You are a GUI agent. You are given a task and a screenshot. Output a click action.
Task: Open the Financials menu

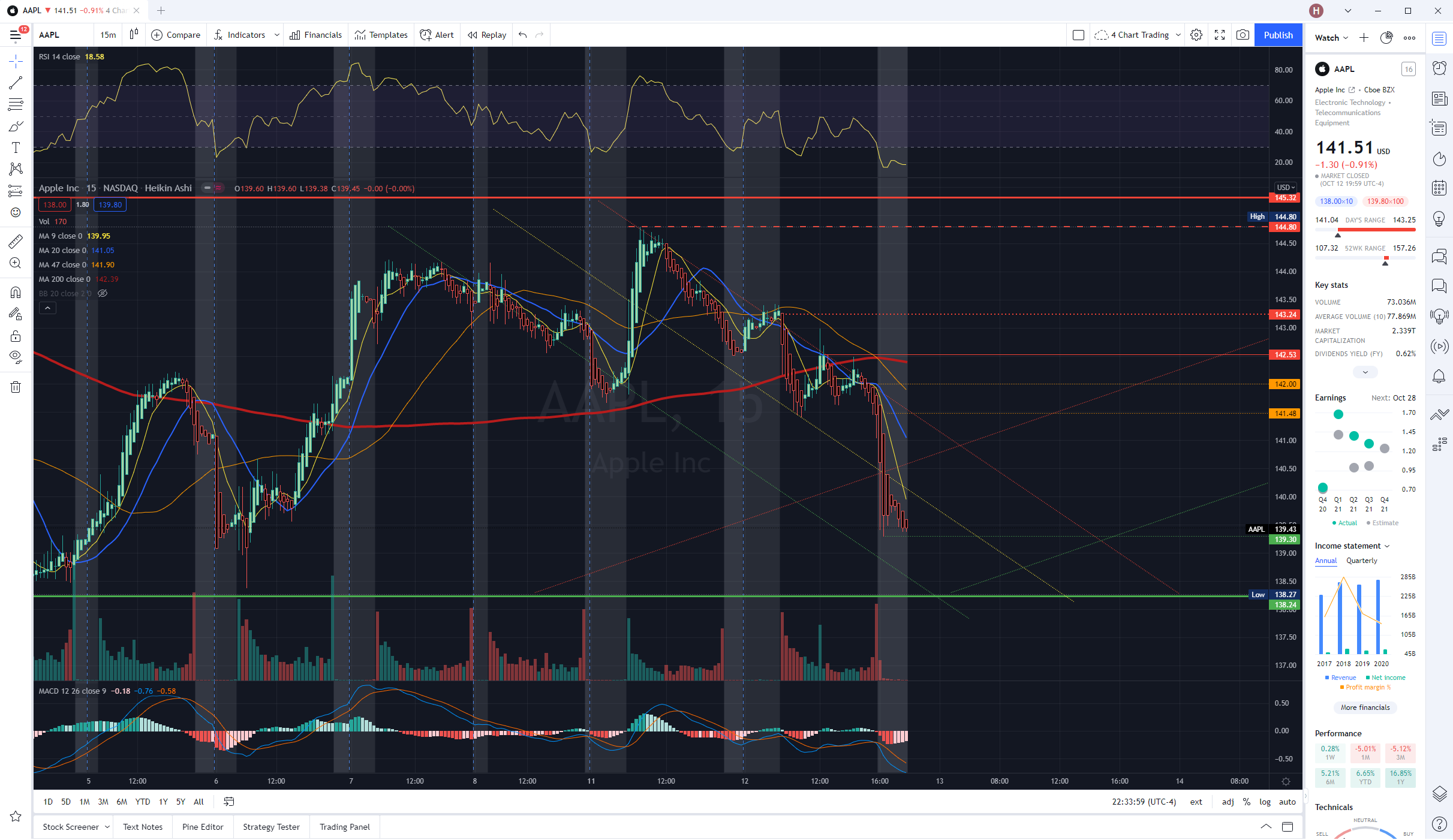click(x=315, y=35)
